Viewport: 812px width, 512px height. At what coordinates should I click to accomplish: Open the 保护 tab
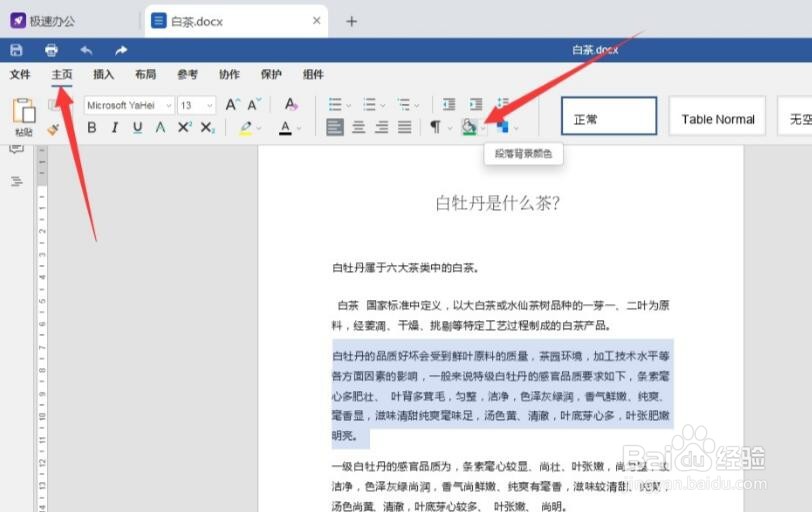click(x=271, y=75)
